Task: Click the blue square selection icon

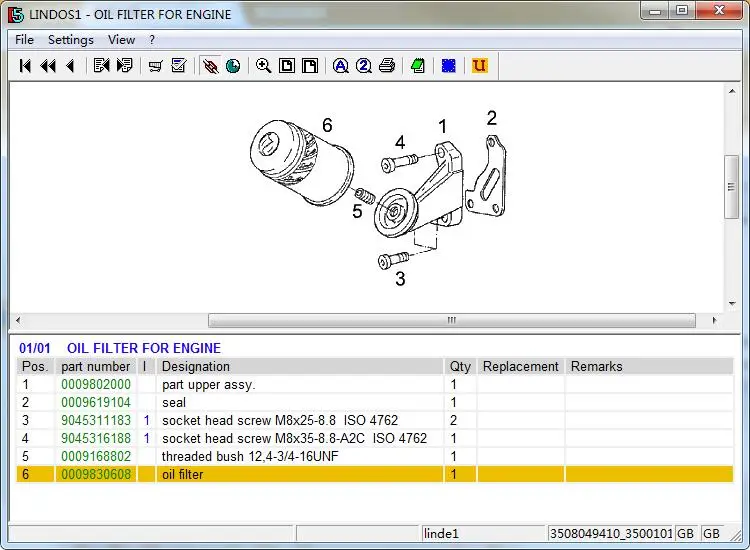Action: click(x=449, y=66)
